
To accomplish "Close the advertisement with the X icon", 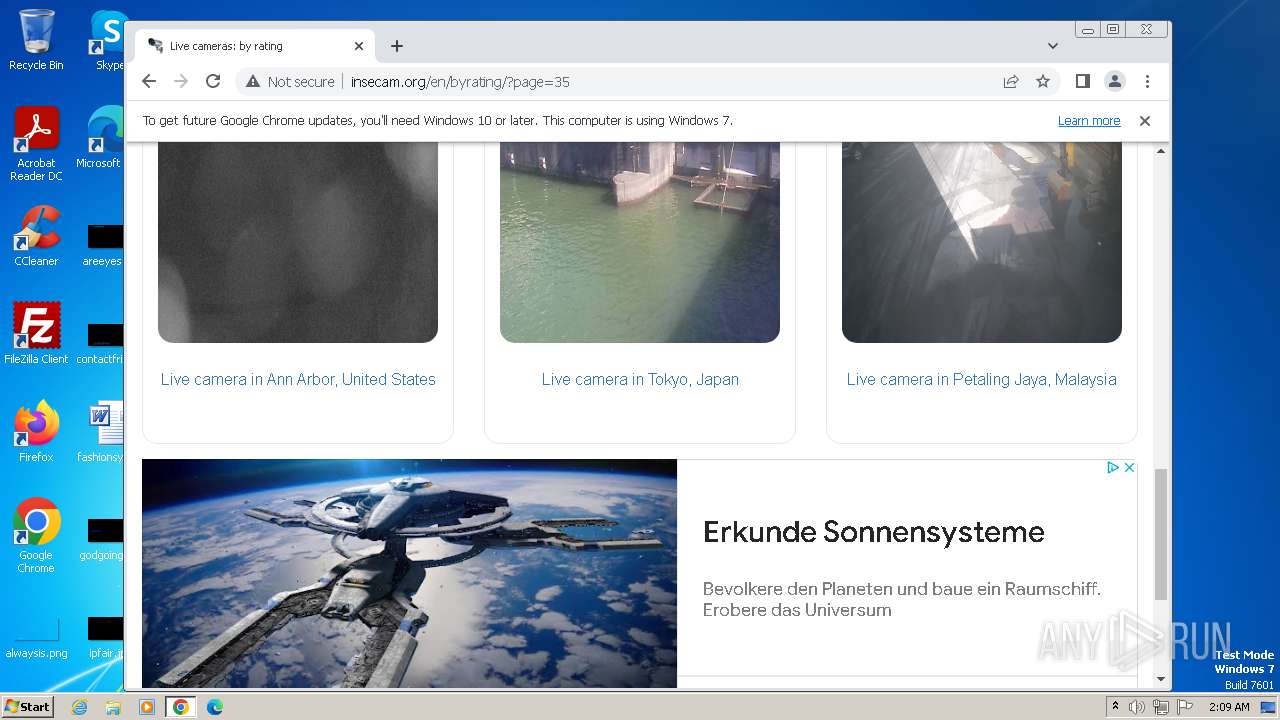I will click(x=1129, y=467).
